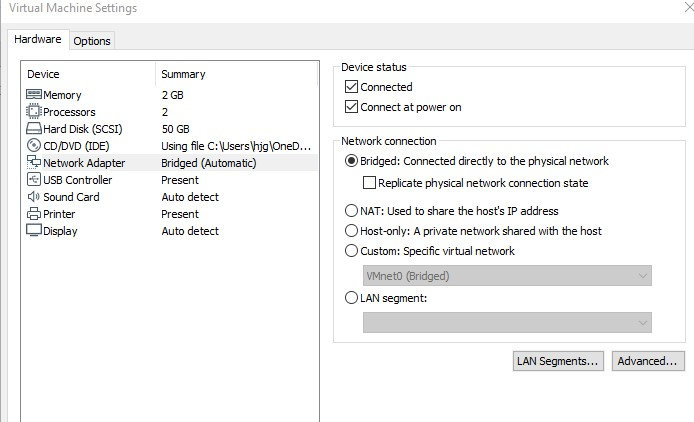This screenshot has width=694, height=422.
Task: Select the Printer device icon
Action: pos(33,214)
